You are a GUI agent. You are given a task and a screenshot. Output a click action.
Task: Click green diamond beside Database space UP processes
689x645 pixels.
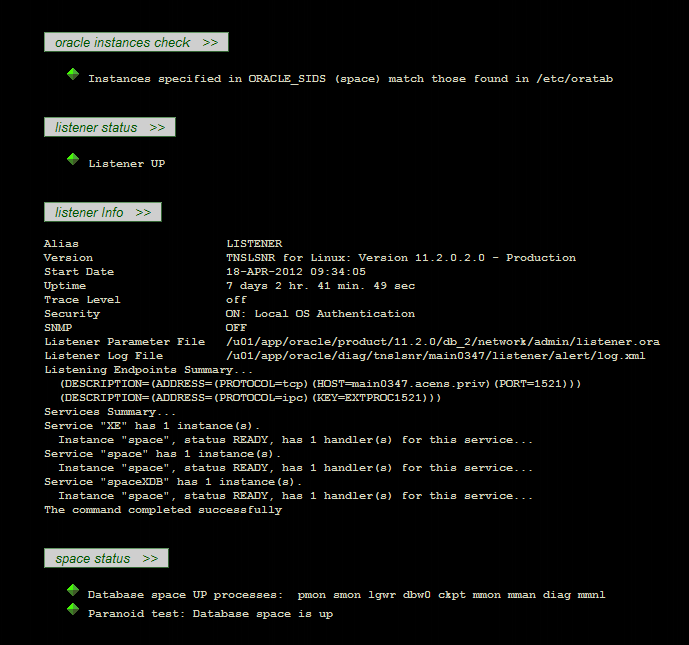[x=73, y=591]
